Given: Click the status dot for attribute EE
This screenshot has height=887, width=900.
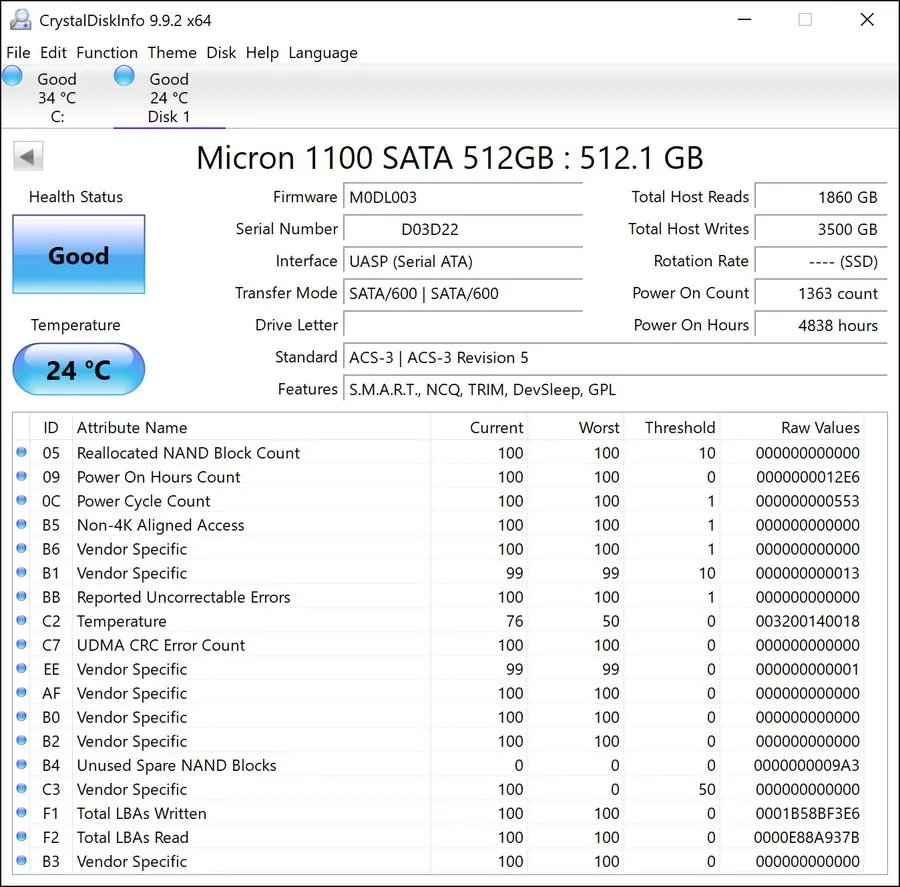Looking at the screenshot, I should tap(22, 668).
